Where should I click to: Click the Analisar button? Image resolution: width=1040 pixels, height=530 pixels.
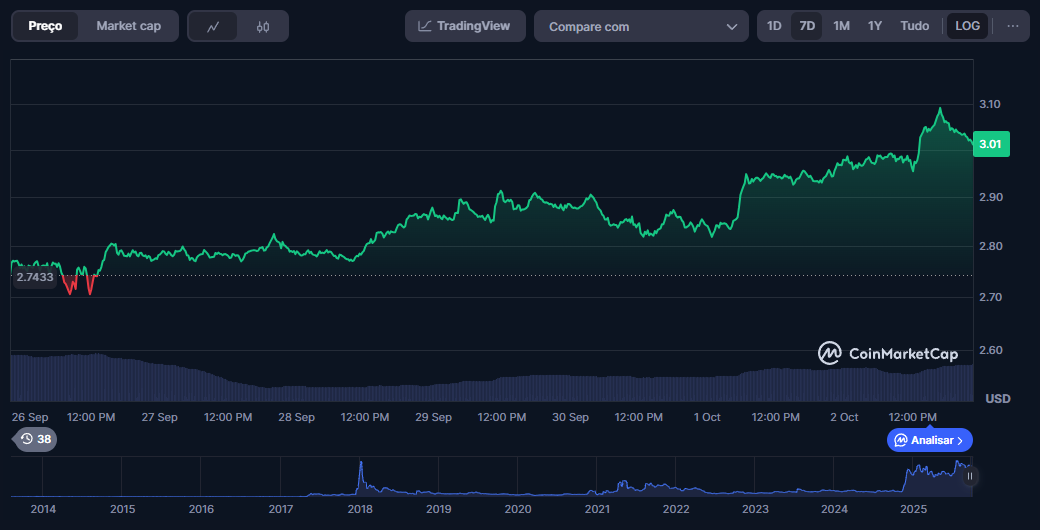(x=929, y=440)
